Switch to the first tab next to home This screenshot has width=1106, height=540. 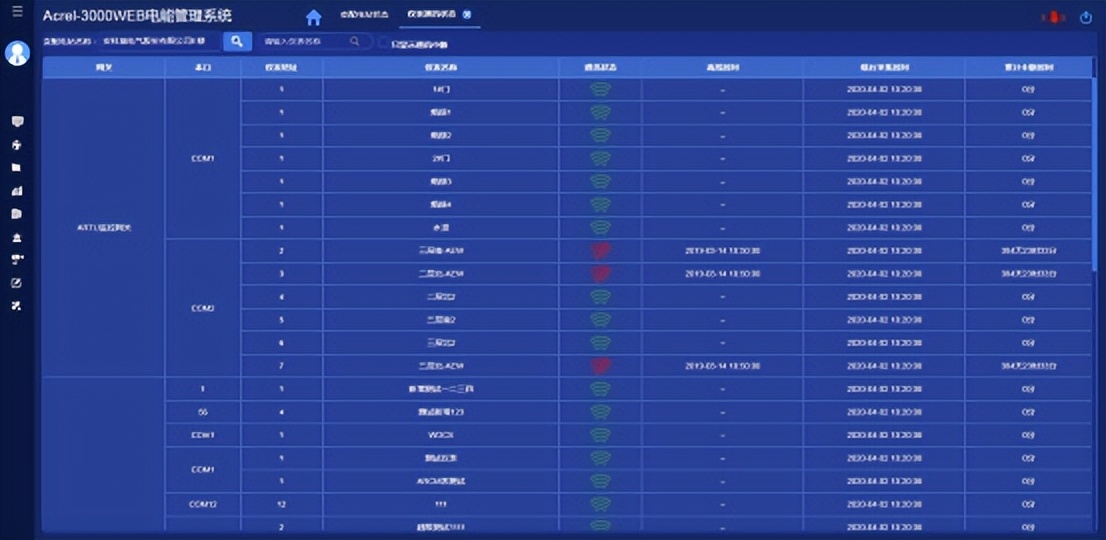[x=363, y=16]
